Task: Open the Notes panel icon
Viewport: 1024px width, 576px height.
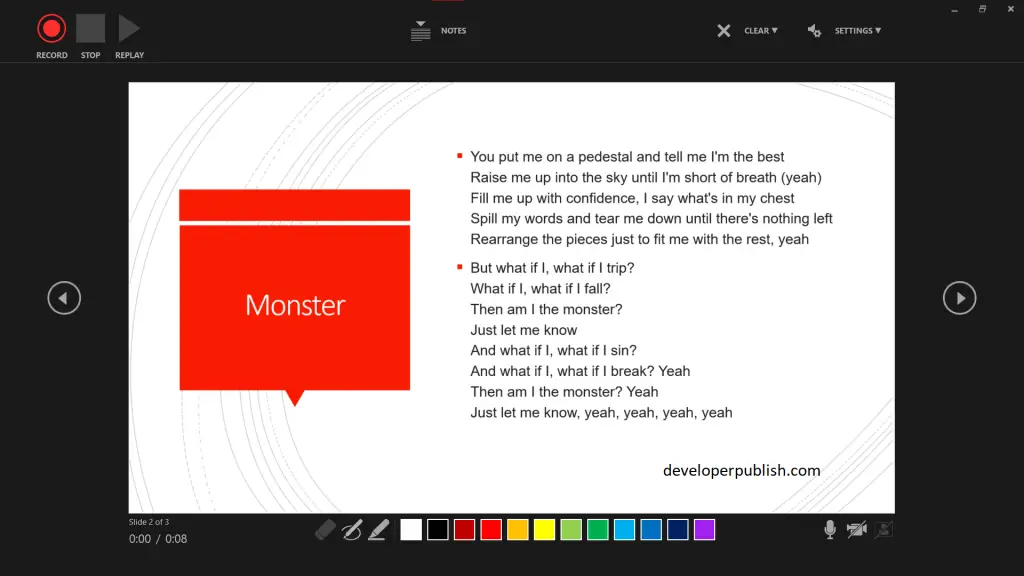Action: click(x=421, y=31)
